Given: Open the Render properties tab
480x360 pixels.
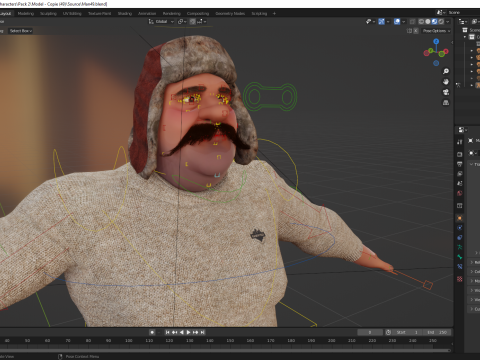Looking at the screenshot, I should (x=460, y=154).
